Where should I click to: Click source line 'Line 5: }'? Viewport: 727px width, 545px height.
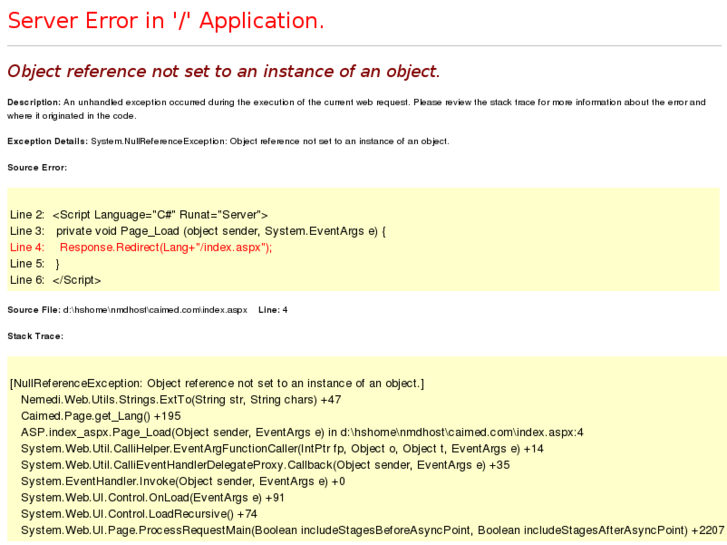point(35,264)
